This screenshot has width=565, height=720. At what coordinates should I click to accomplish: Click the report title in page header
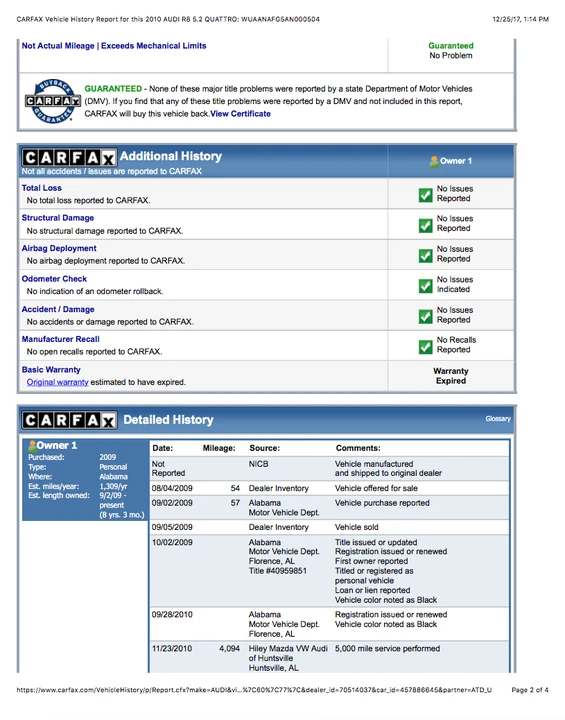pos(168,19)
